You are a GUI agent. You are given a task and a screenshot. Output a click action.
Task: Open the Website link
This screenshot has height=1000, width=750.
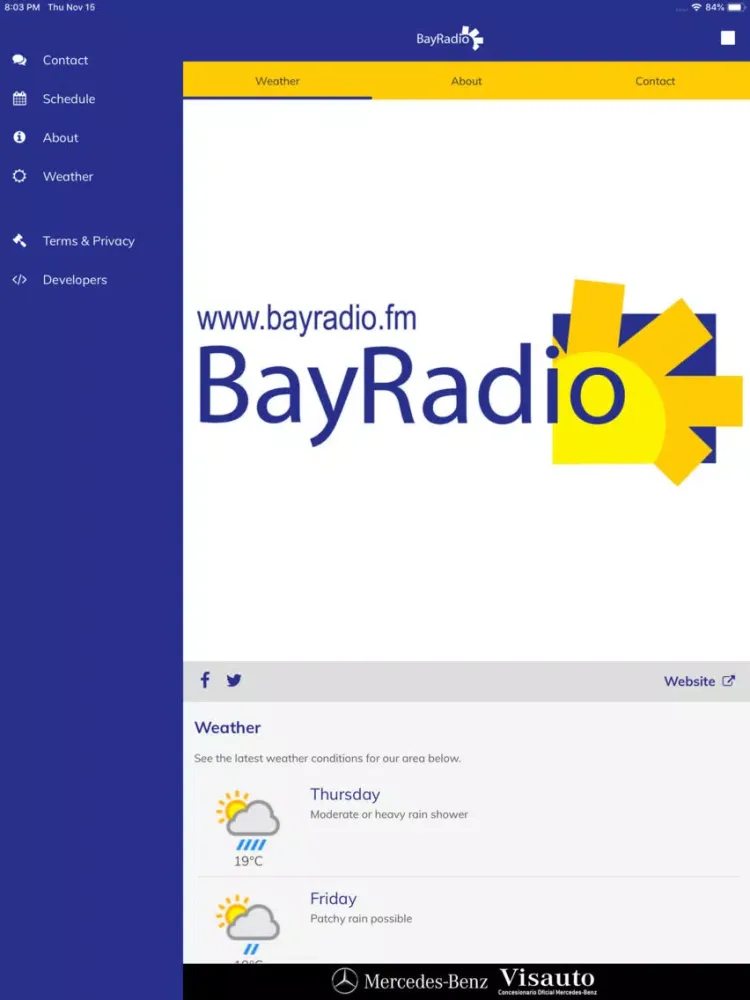[699, 680]
